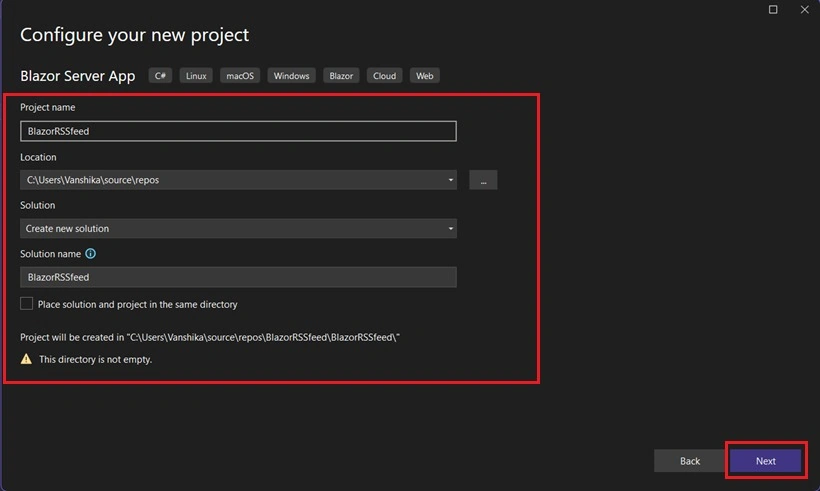Image resolution: width=820 pixels, height=491 pixels.
Task: Click the Project name input field
Action: pos(238,131)
